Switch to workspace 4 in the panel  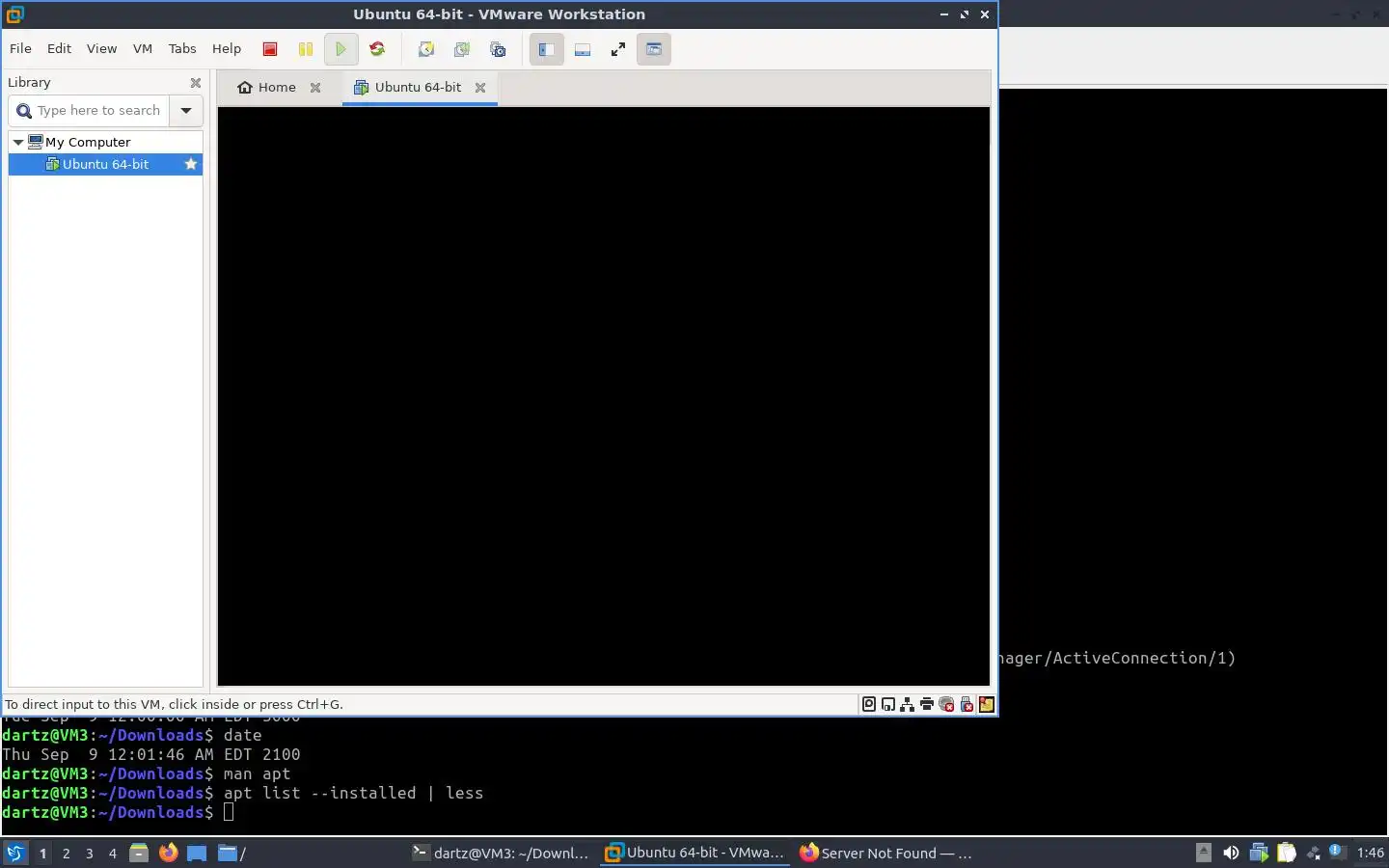113,853
